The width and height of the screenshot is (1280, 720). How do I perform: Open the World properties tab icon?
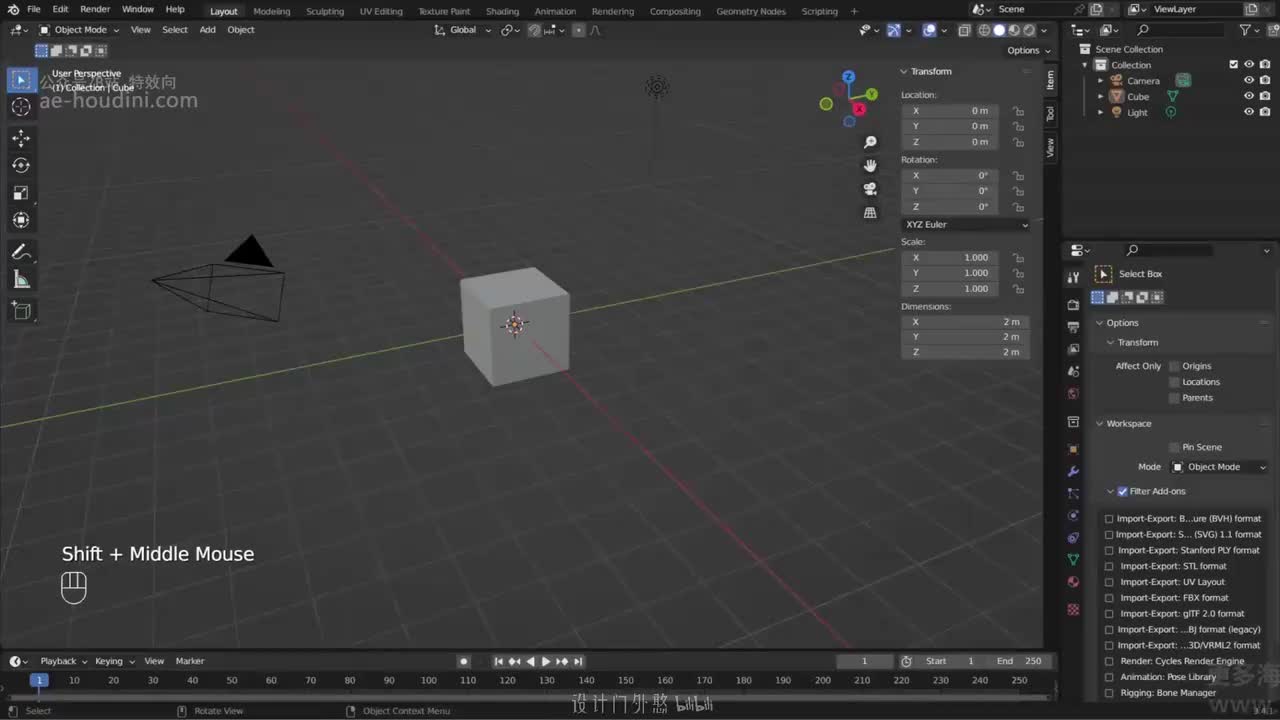(1073, 393)
